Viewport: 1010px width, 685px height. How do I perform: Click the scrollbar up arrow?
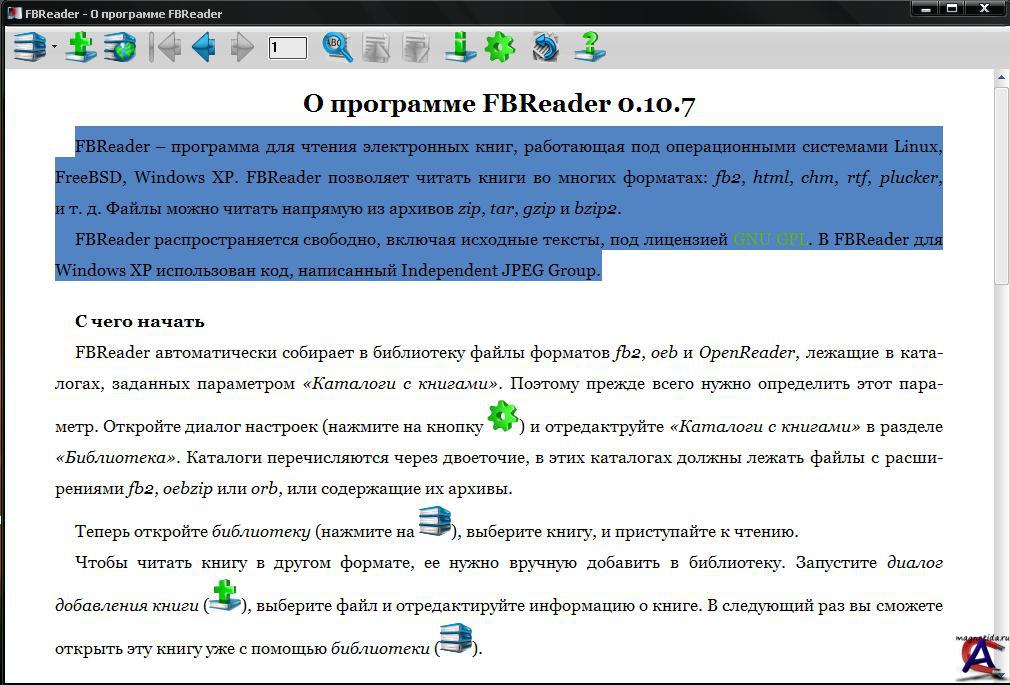(x=1001, y=77)
